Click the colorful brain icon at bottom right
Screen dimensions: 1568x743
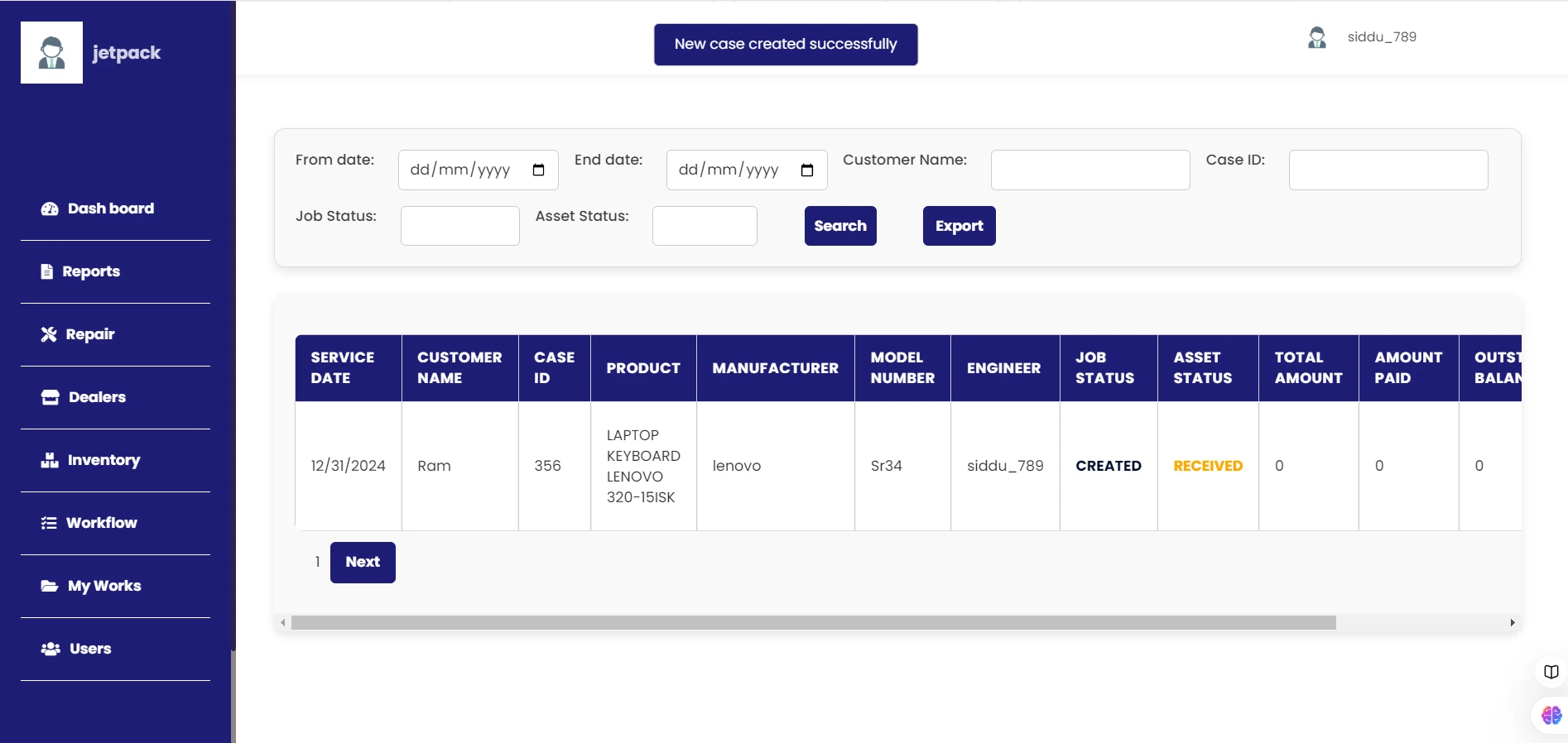tap(1551, 715)
